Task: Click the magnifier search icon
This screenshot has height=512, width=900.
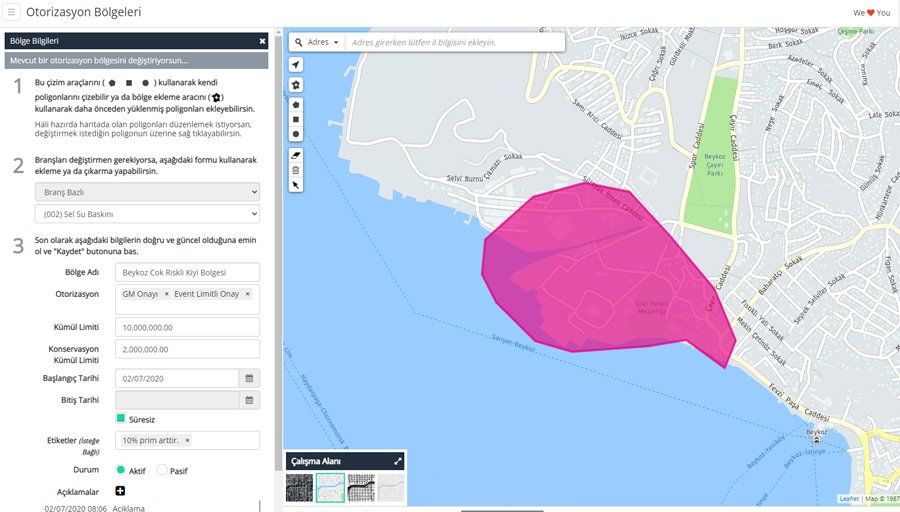Action: 298,42
